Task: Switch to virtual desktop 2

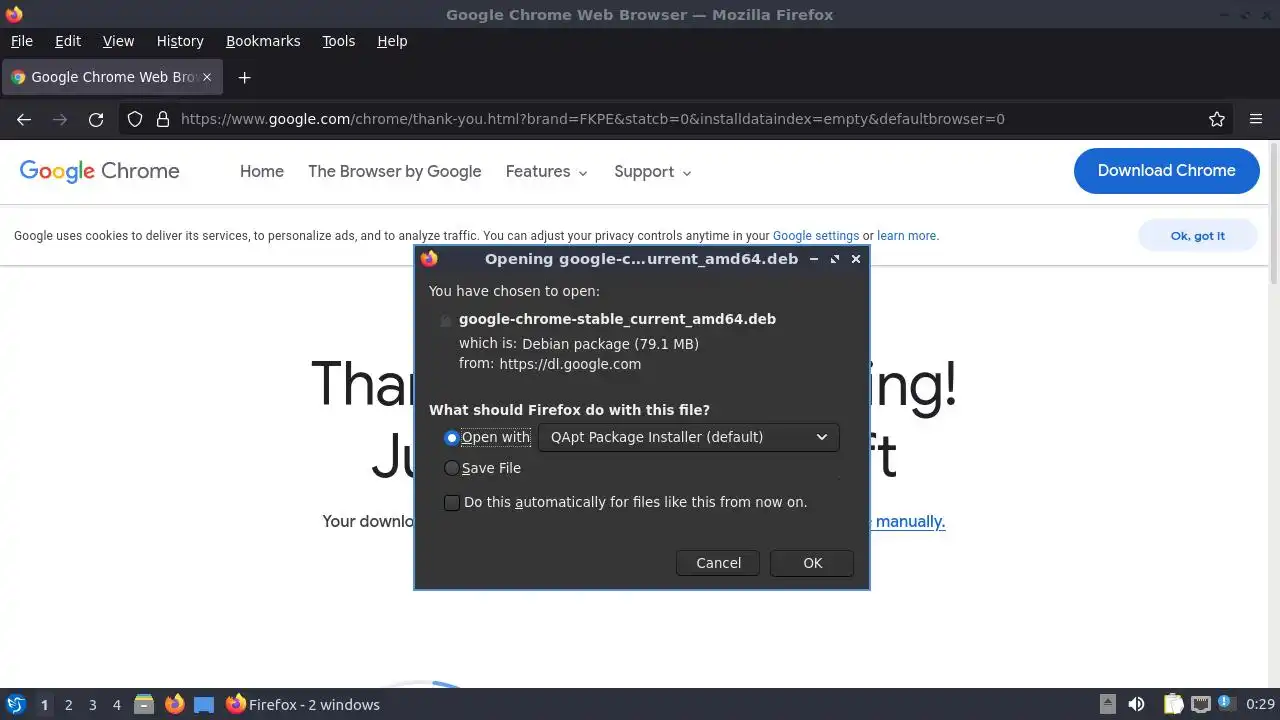Action: pyautogui.click(x=68, y=705)
